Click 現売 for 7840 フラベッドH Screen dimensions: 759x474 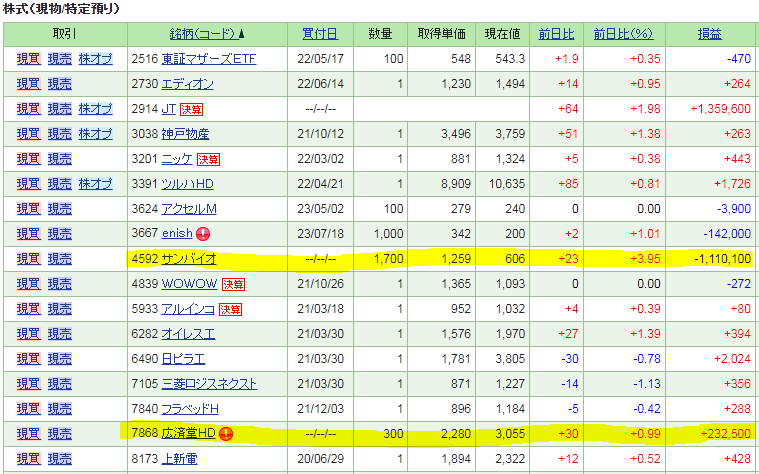60,410
